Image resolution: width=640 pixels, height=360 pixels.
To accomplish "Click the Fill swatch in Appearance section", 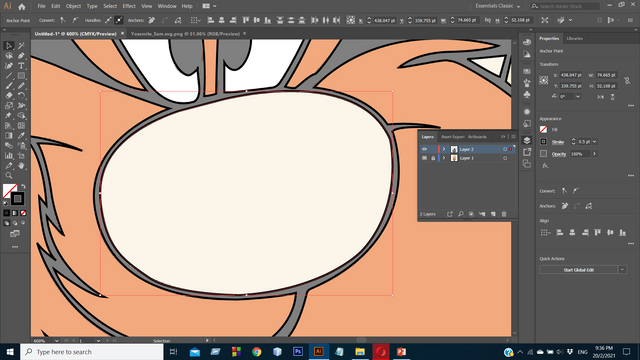I will tap(544, 129).
